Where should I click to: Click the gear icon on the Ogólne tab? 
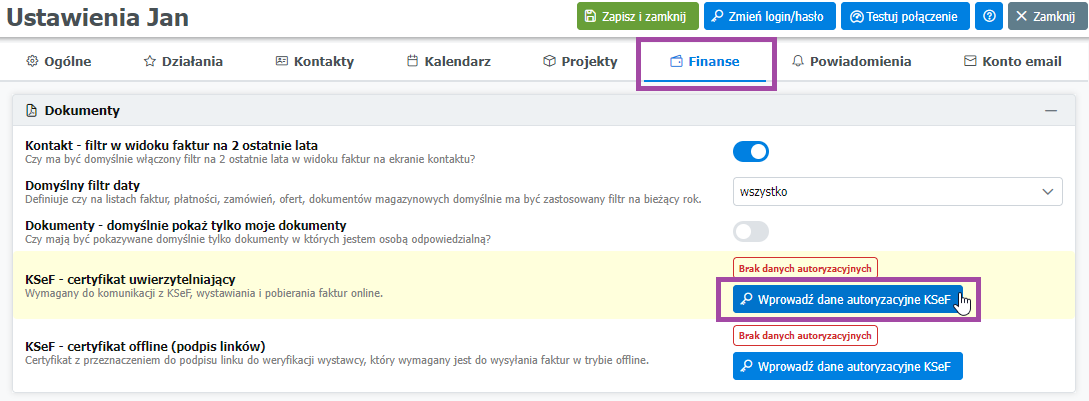click(x=32, y=61)
